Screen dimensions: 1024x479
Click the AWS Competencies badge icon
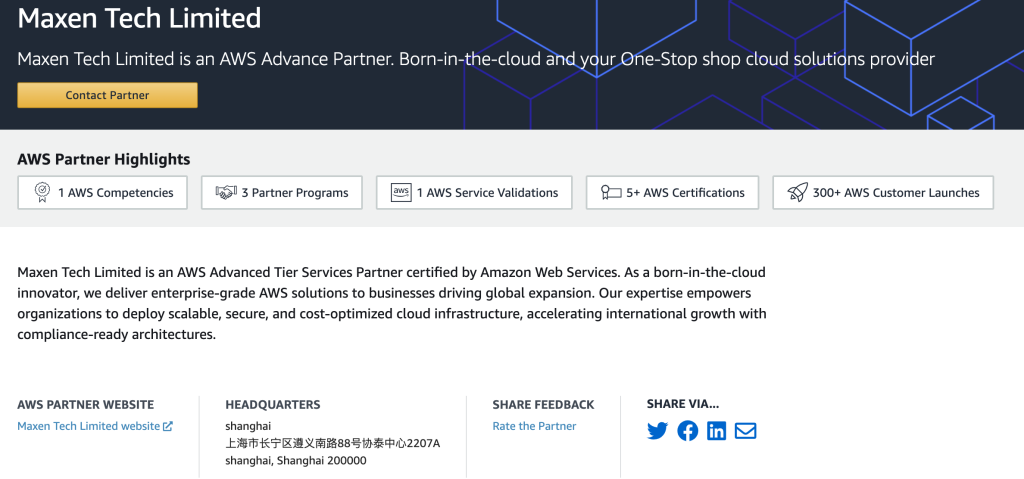tap(42, 192)
